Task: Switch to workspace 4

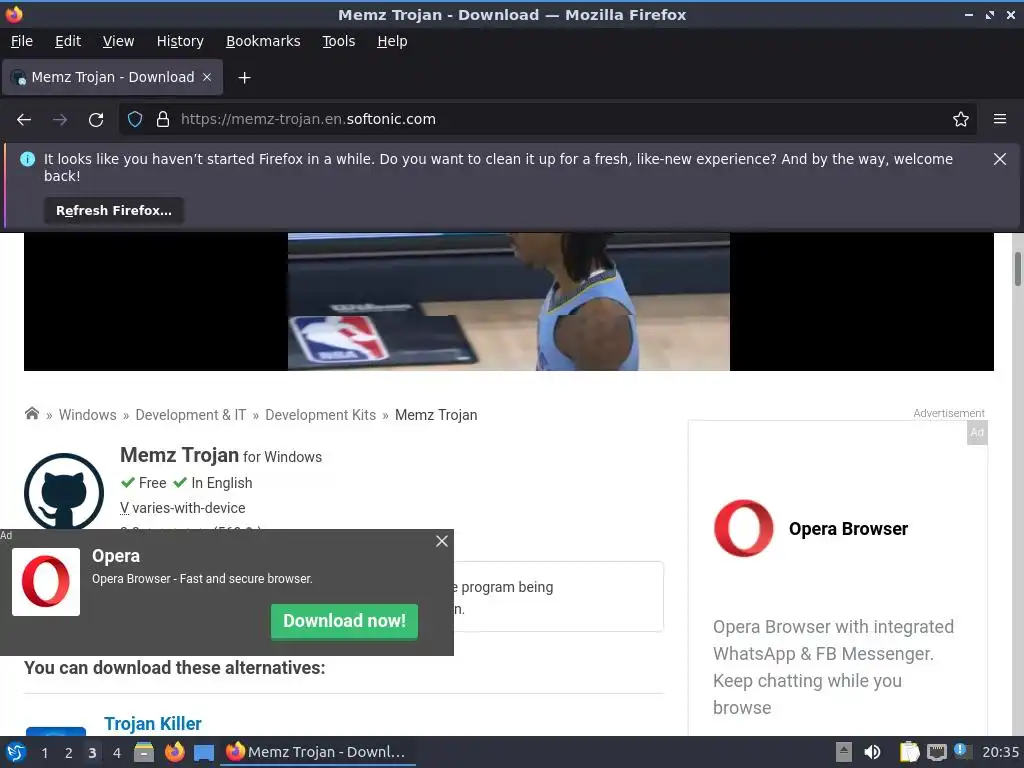Action: [116, 753]
